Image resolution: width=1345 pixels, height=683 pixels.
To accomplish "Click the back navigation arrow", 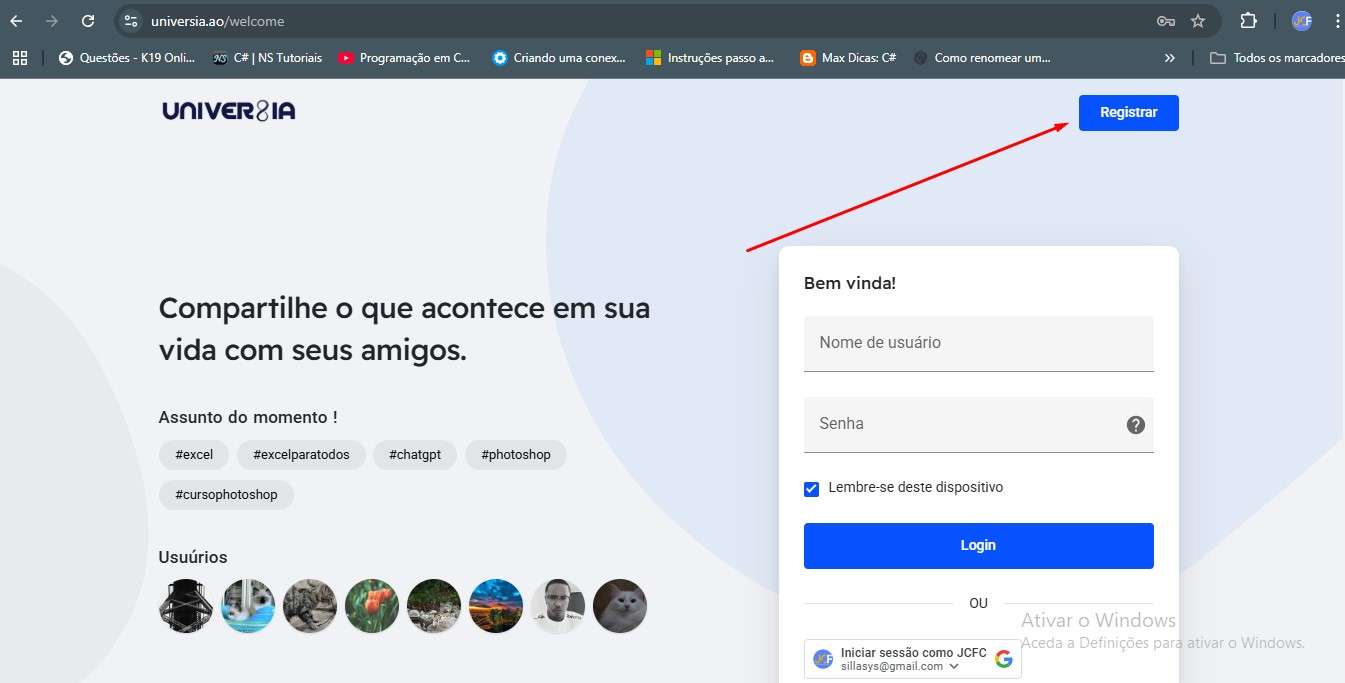I will coord(16,20).
